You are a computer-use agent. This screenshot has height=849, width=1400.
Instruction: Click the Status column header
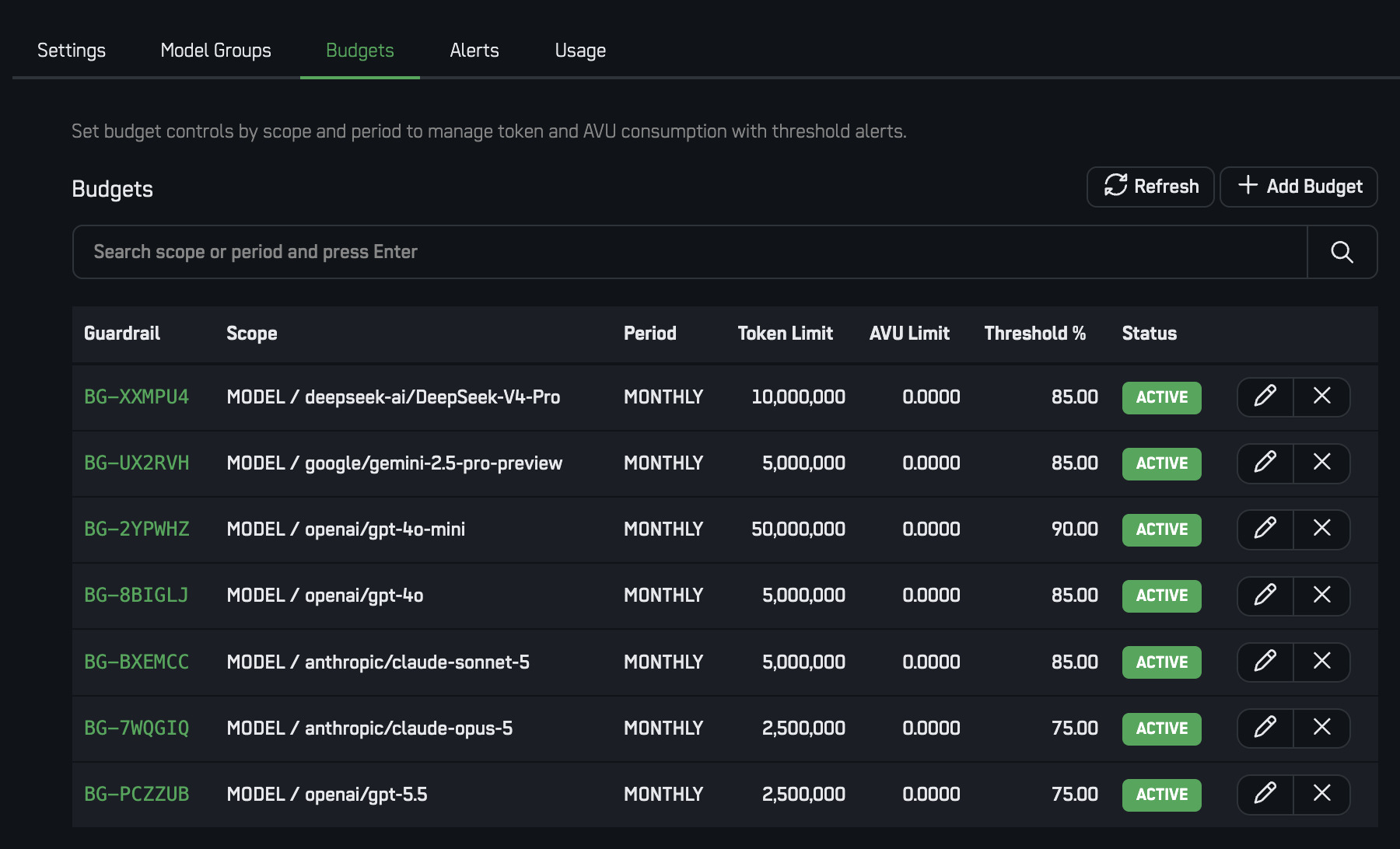point(1150,334)
